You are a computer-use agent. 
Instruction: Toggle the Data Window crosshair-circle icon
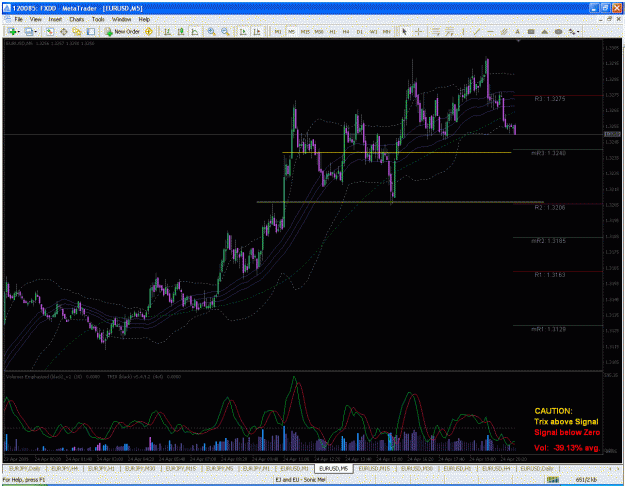(63, 31)
